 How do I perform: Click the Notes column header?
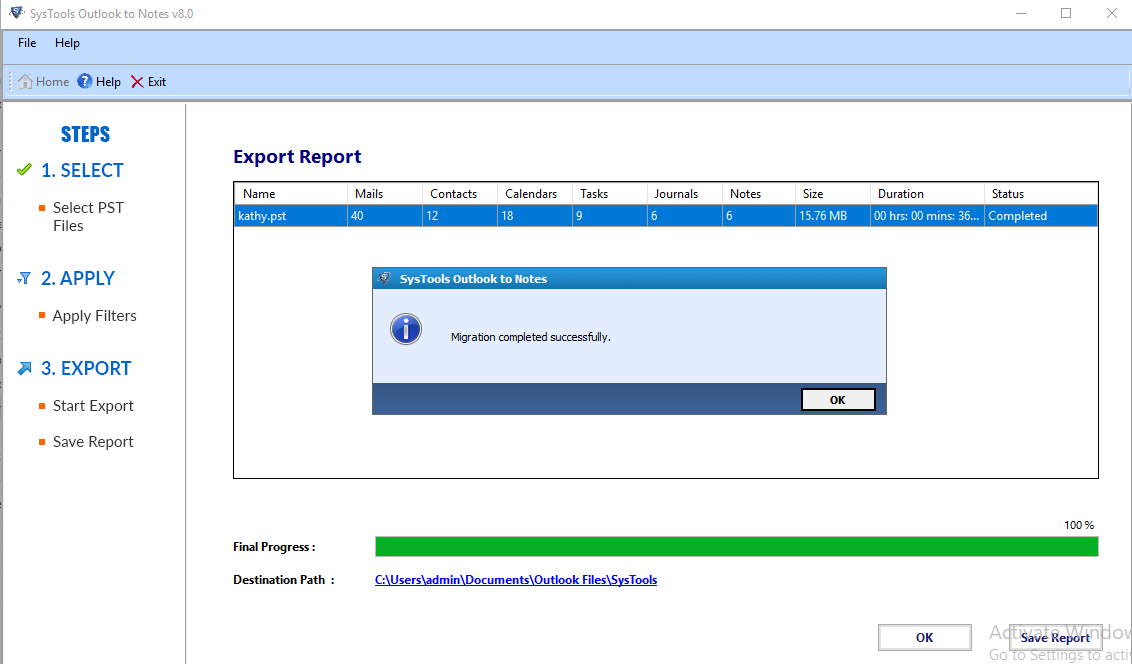pos(759,193)
